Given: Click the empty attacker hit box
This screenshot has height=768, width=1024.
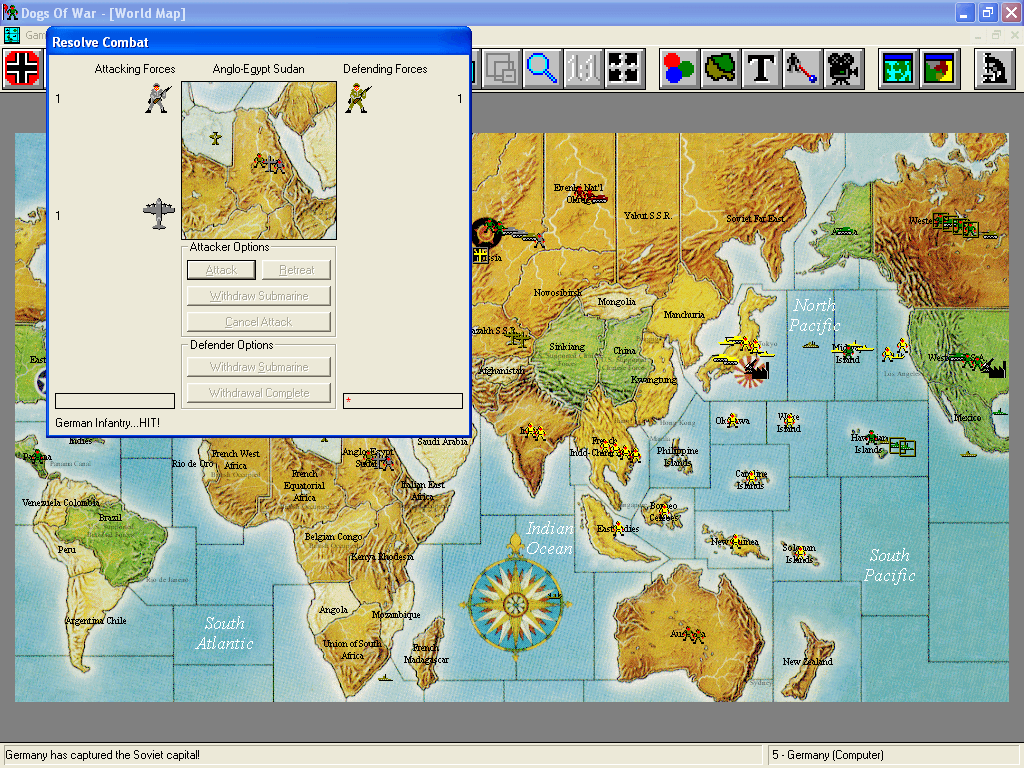Looking at the screenshot, I should 115,401.
